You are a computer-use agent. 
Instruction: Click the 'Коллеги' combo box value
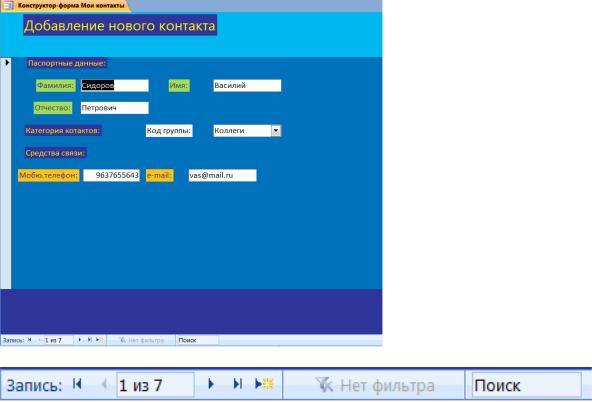coord(242,131)
